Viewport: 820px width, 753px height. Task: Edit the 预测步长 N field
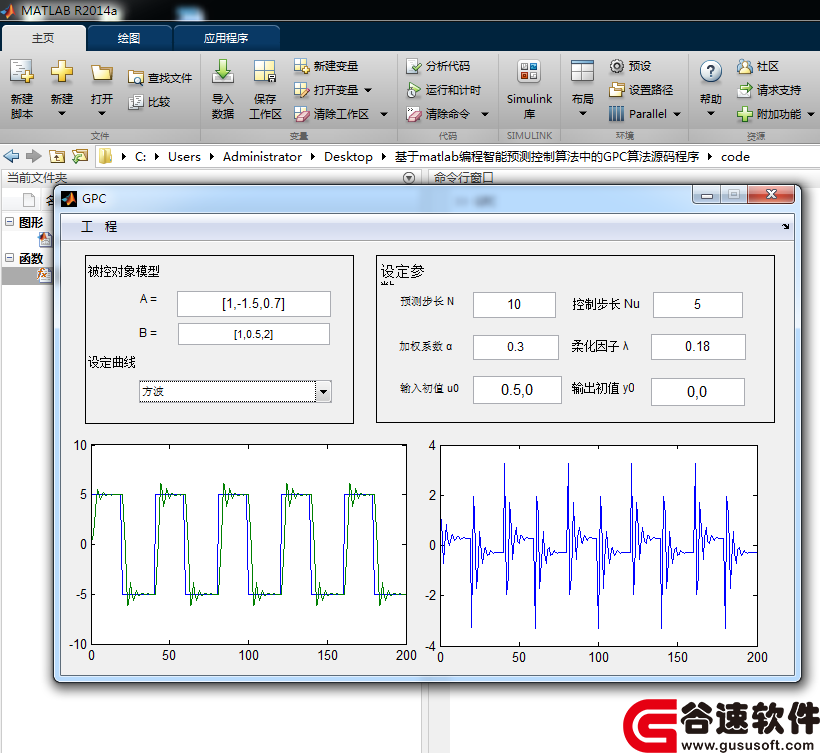514,304
